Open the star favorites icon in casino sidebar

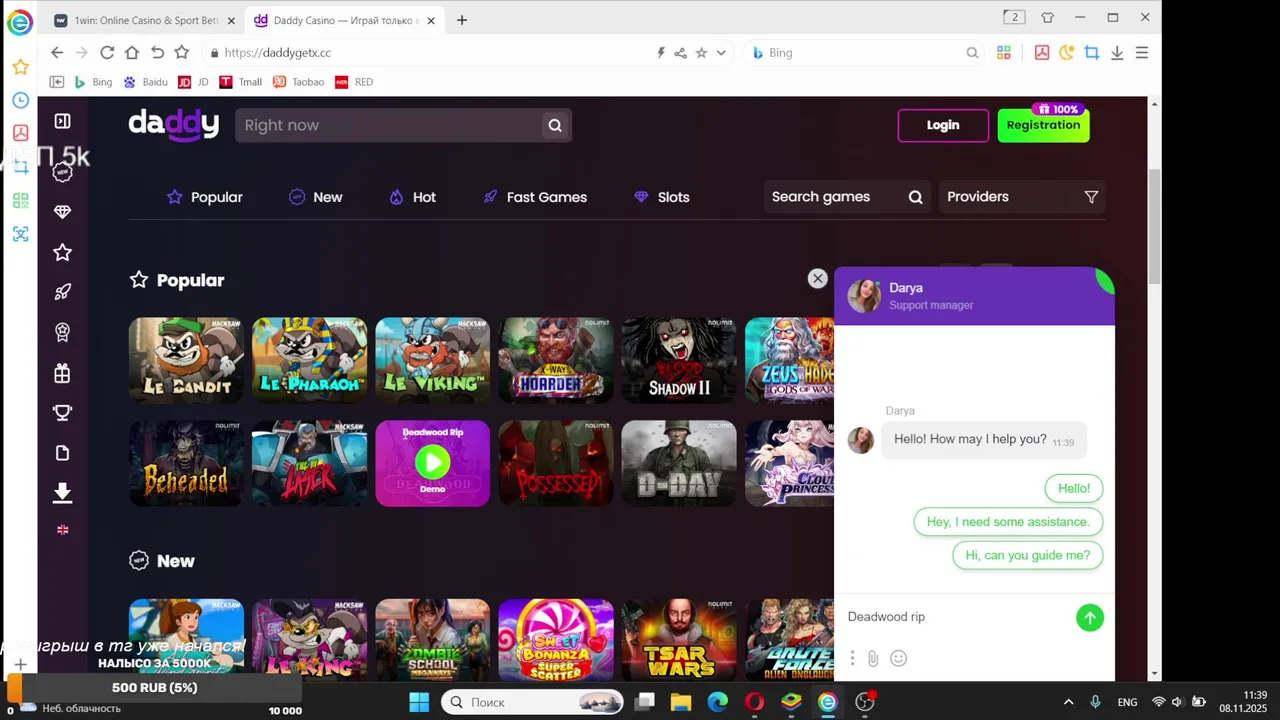point(62,252)
